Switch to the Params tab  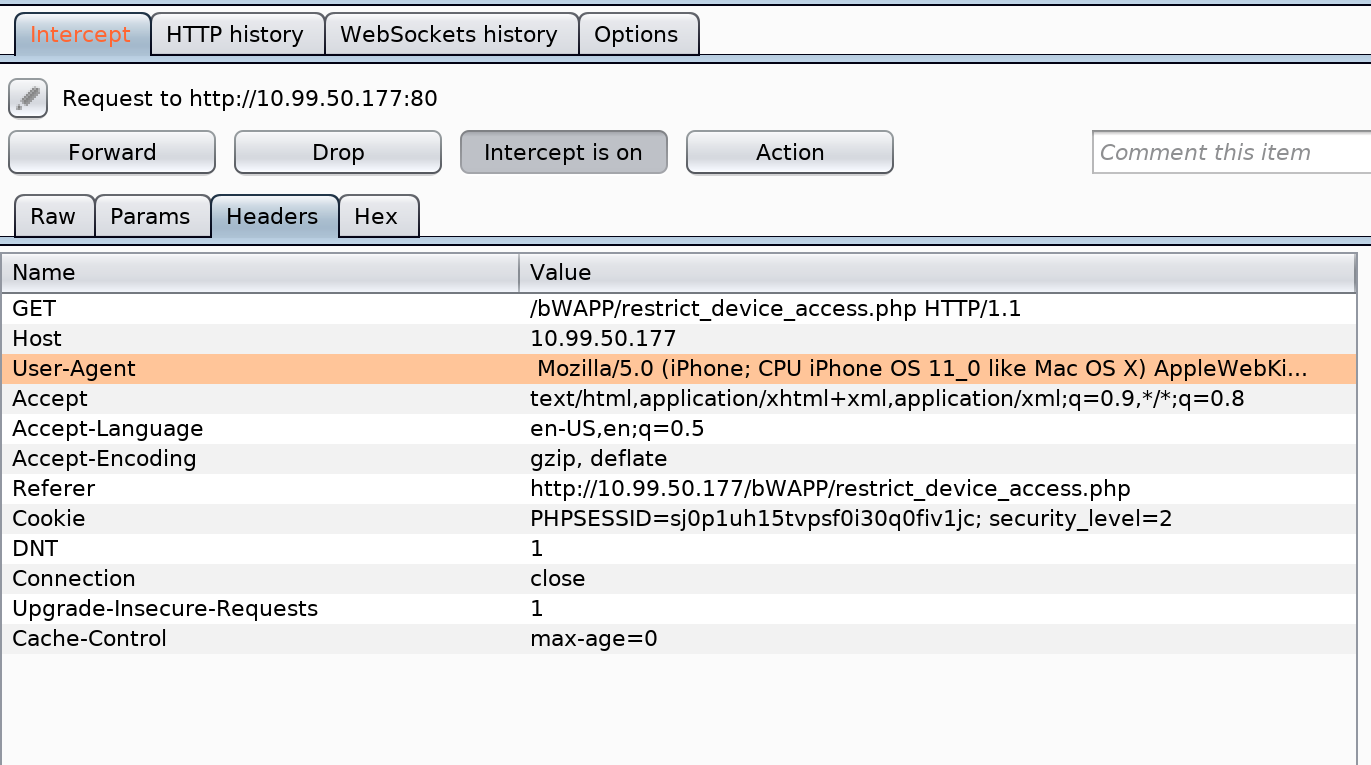point(152,216)
